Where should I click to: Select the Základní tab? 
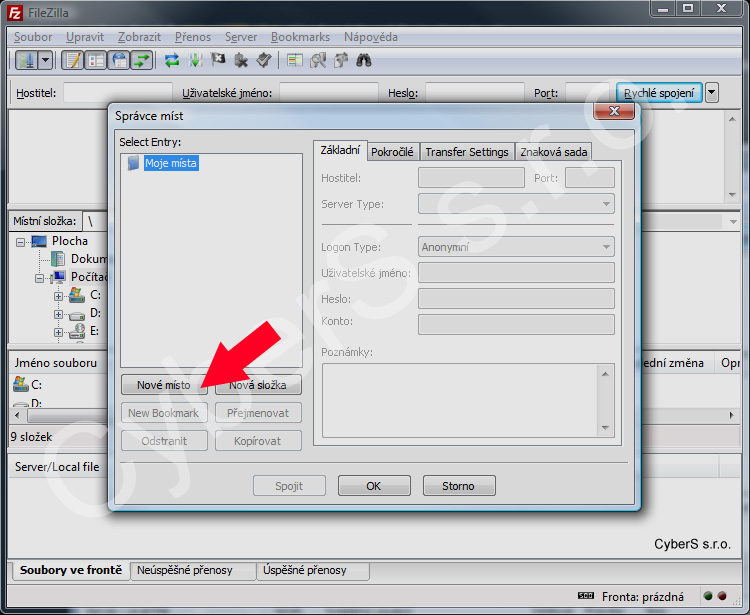tap(340, 150)
